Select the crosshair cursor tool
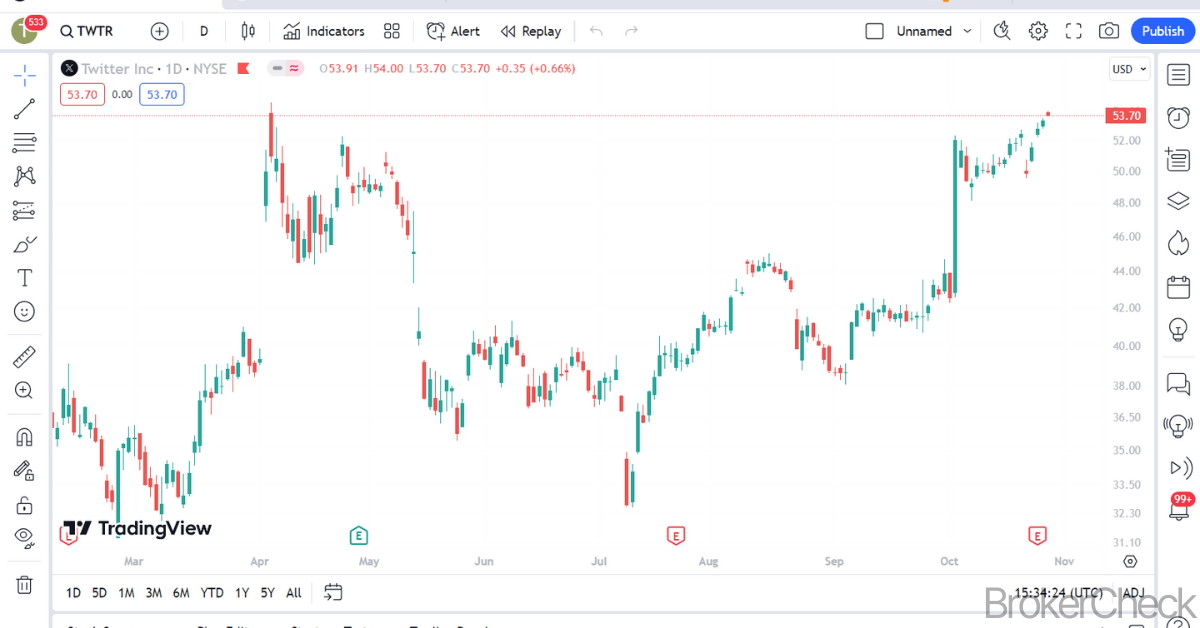The image size is (1200, 628). pos(25,75)
